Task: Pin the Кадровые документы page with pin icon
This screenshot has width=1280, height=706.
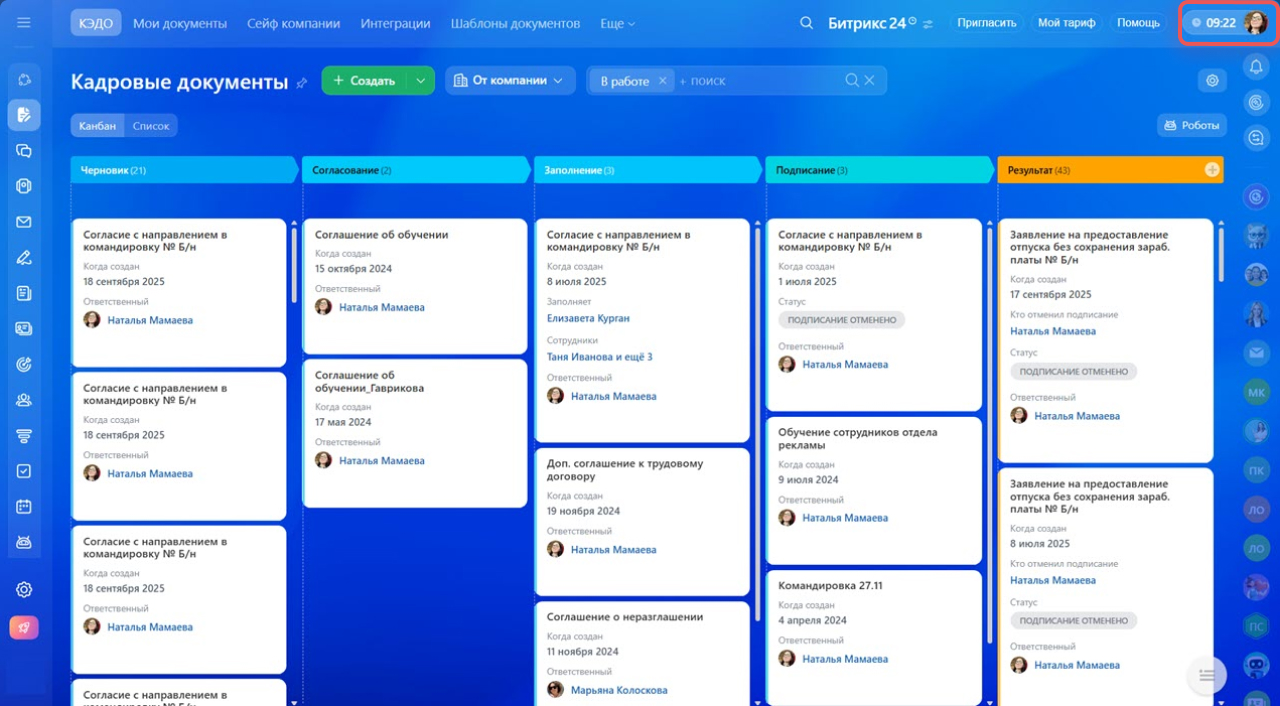Action: [x=302, y=83]
